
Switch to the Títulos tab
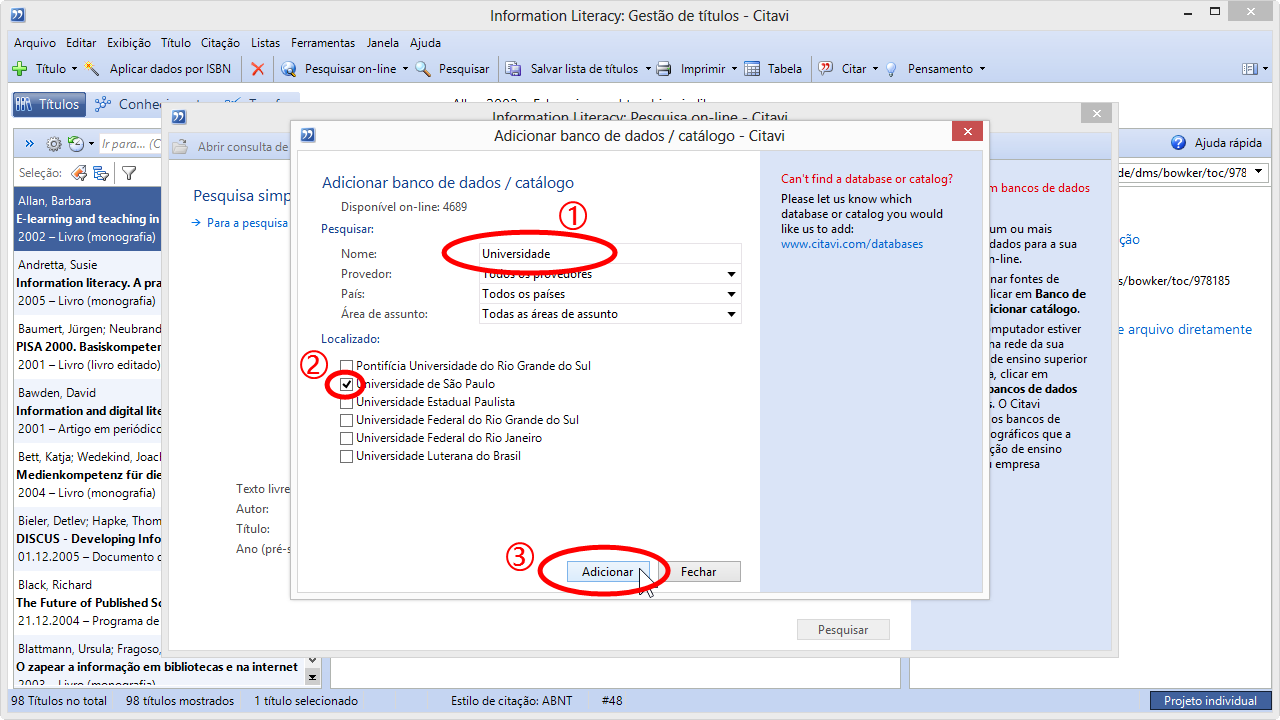48,104
